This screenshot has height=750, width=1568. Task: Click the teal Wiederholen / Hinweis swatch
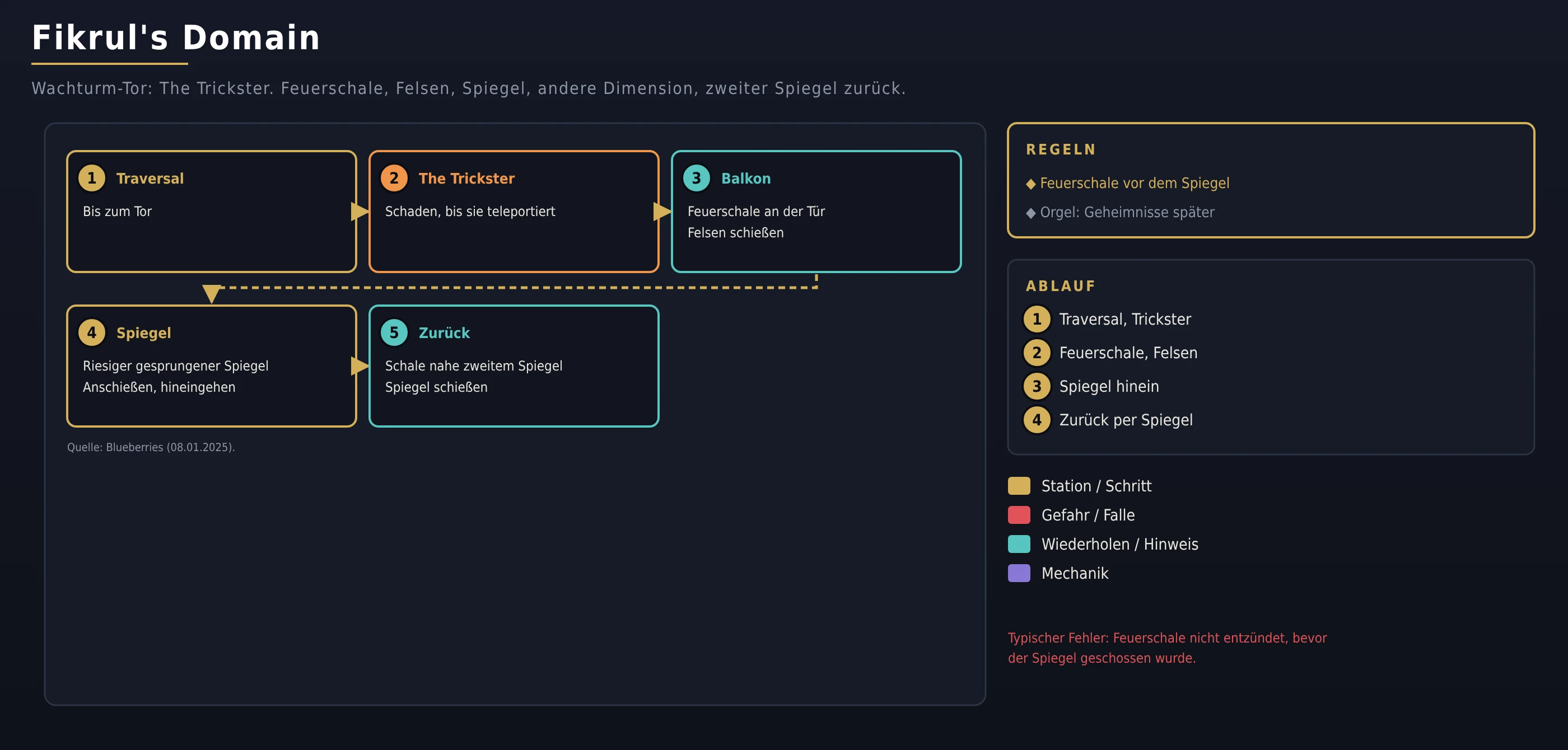point(1019,545)
